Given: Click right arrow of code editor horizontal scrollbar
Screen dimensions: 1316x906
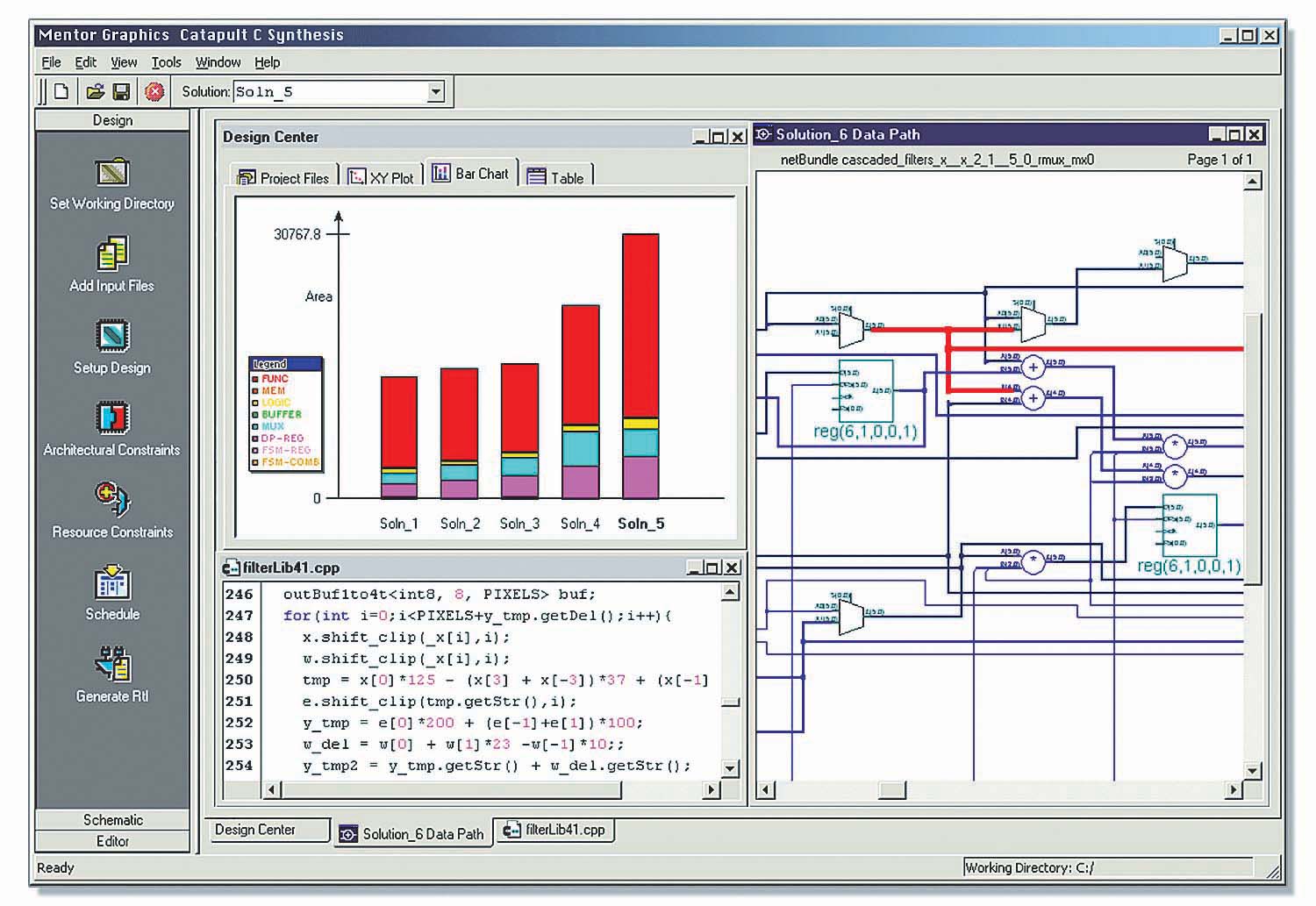Looking at the screenshot, I should click(x=712, y=790).
